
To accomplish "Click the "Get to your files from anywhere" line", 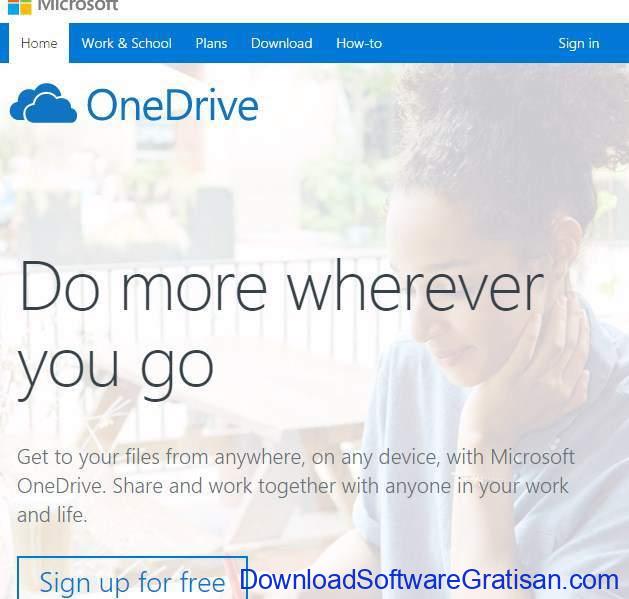I will point(296,457).
